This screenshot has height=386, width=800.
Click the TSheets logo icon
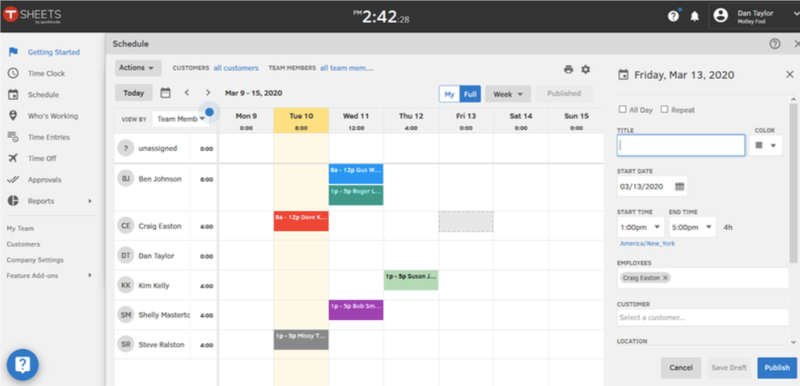pyautogui.click(x=10, y=15)
